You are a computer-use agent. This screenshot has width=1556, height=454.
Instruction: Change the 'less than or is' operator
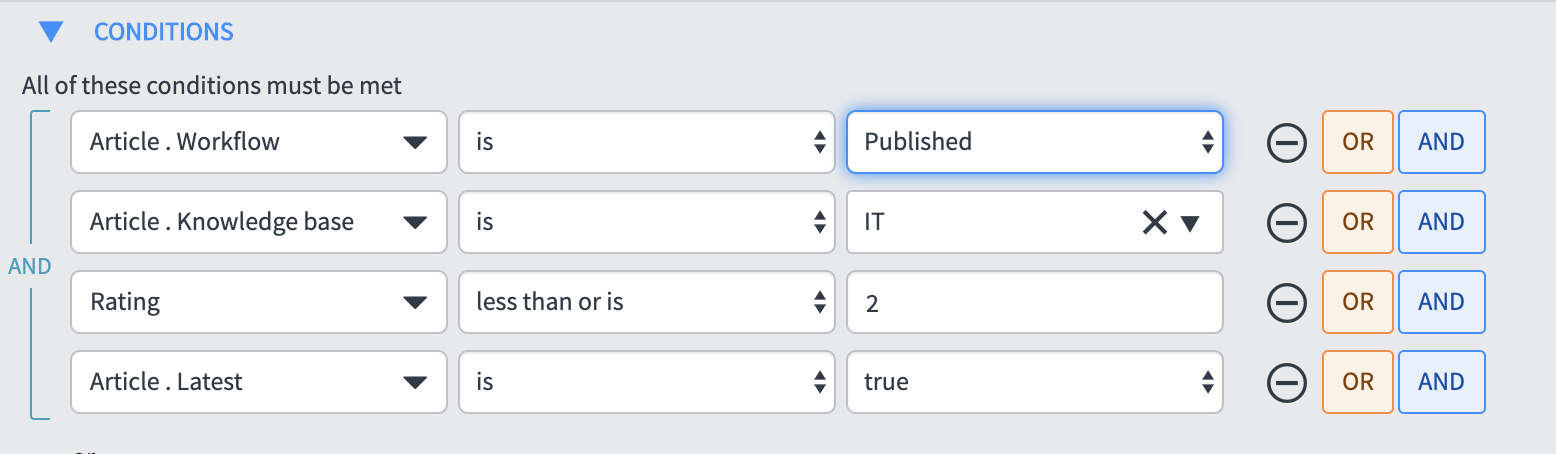pos(646,302)
